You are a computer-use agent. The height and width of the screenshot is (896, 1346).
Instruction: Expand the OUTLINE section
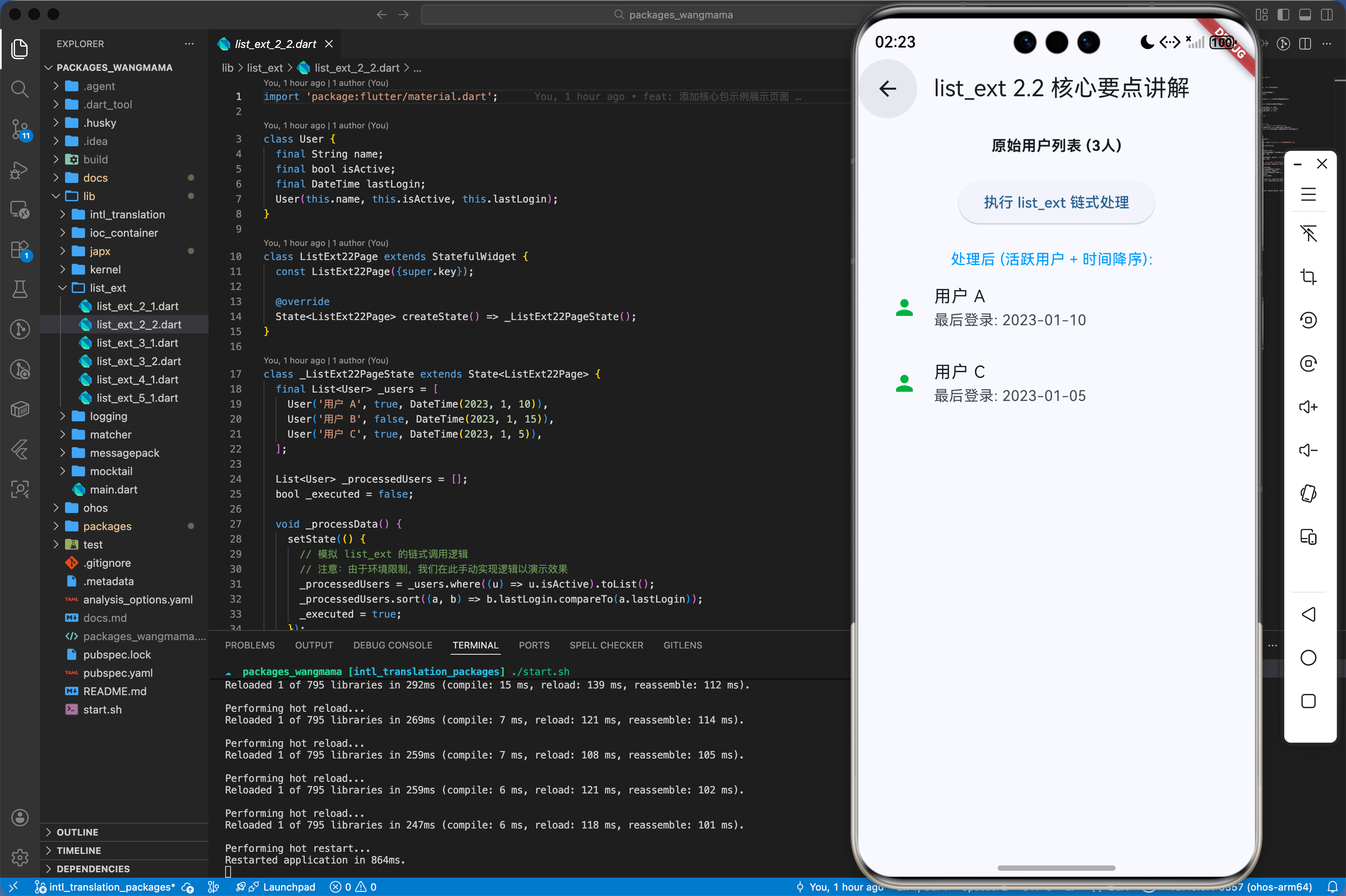coord(77,832)
